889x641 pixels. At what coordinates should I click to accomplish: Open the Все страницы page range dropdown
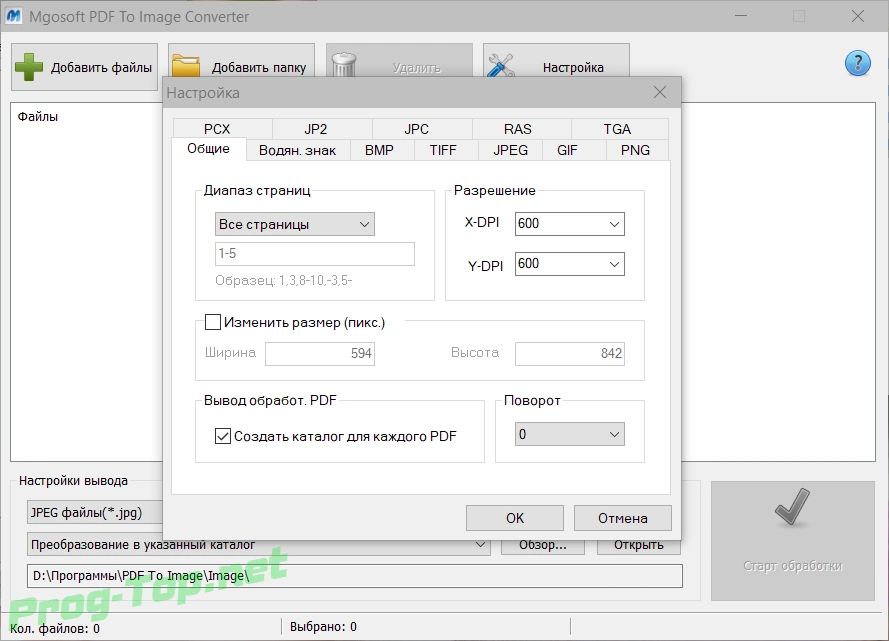(295, 224)
